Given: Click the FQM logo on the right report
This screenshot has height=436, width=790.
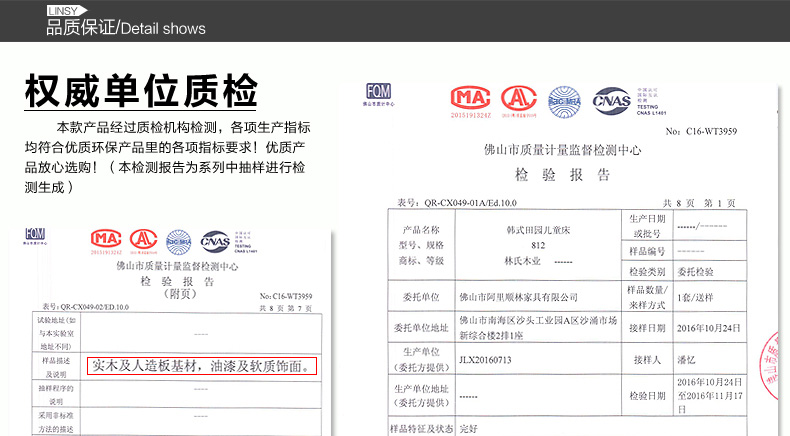Looking at the screenshot, I should click(378, 94).
